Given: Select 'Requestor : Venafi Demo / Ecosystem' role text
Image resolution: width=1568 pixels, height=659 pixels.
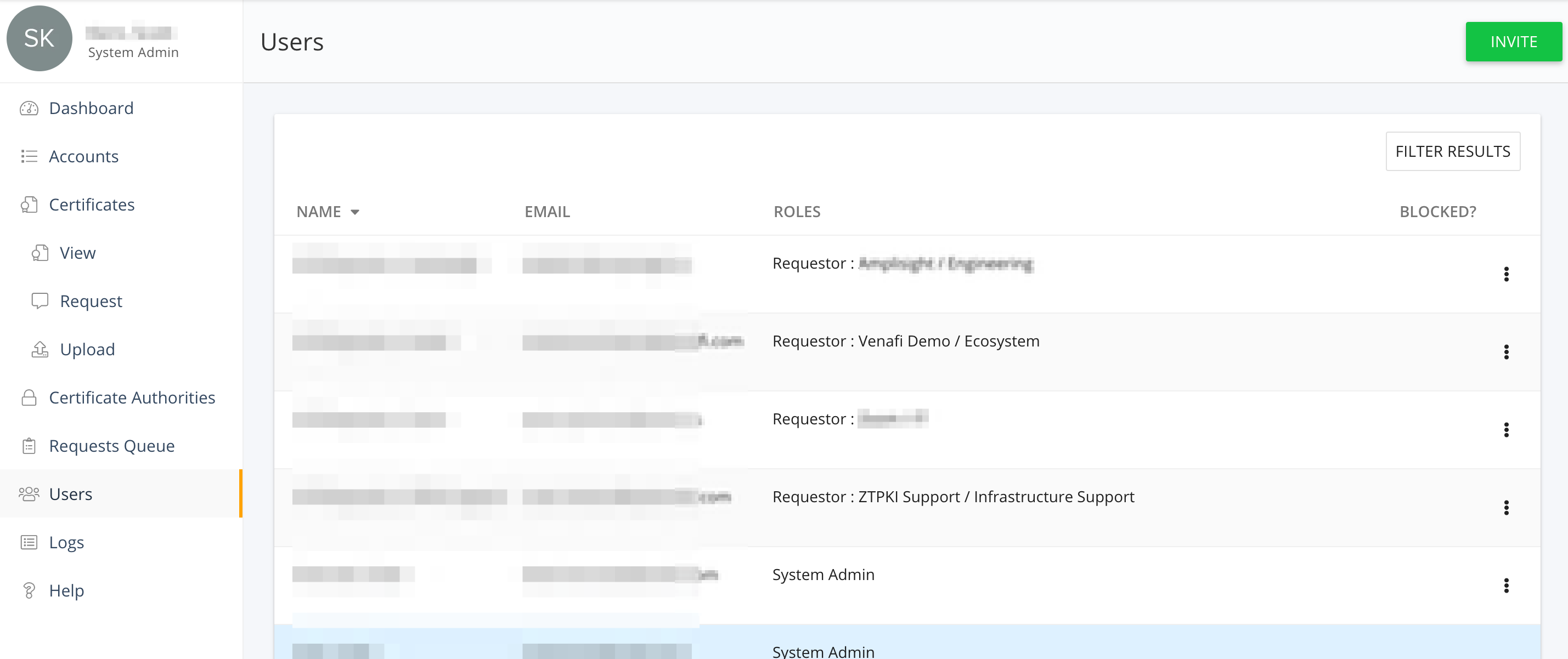Looking at the screenshot, I should (906, 341).
